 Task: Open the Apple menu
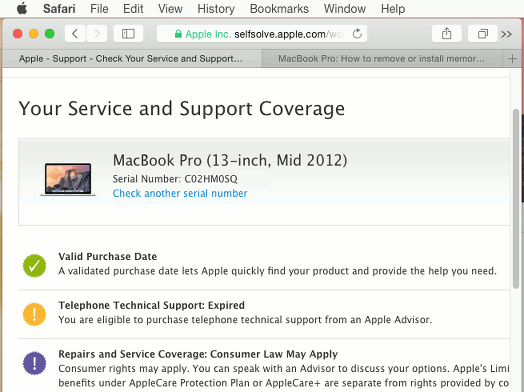(x=22, y=8)
